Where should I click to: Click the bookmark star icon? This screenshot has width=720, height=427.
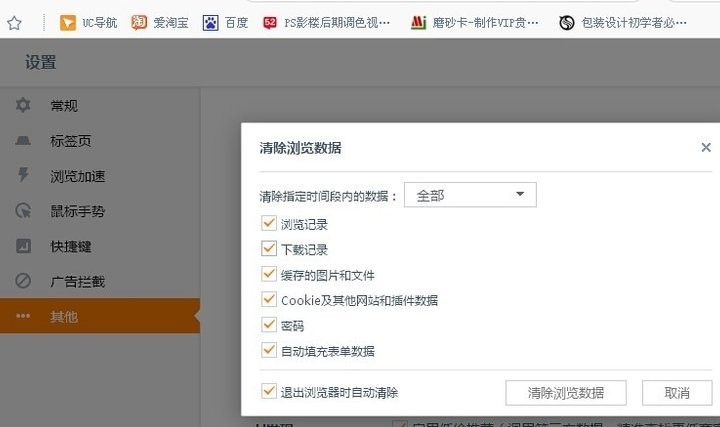pyautogui.click(x=14, y=22)
